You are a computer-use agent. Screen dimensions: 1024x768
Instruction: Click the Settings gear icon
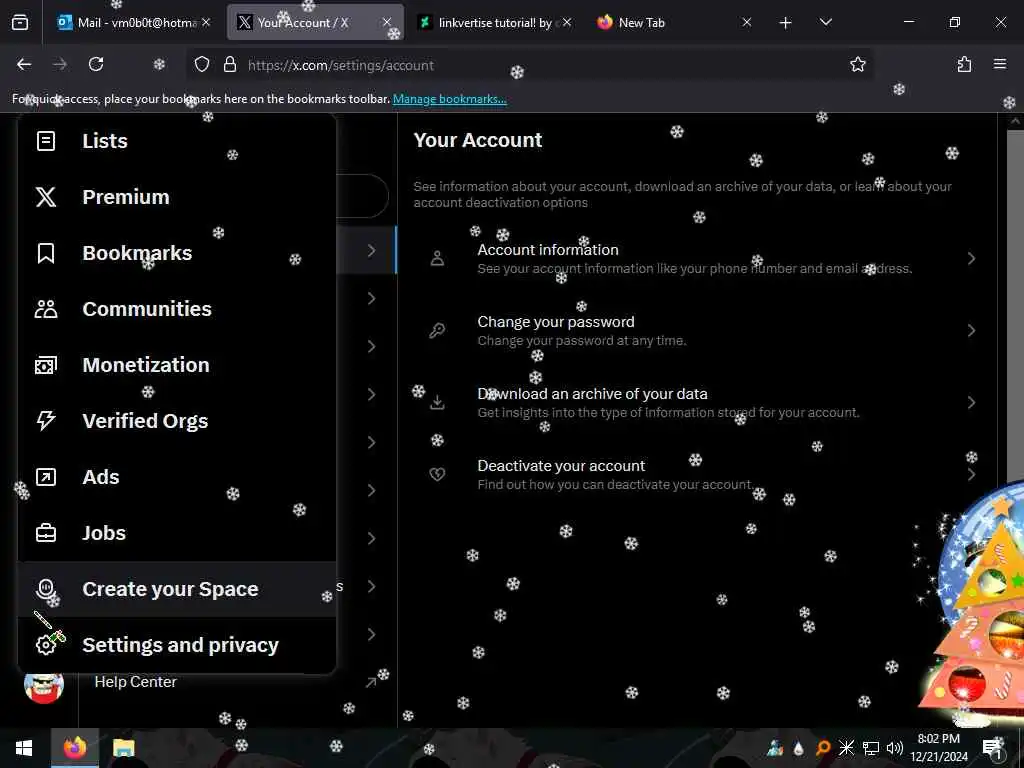point(46,645)
